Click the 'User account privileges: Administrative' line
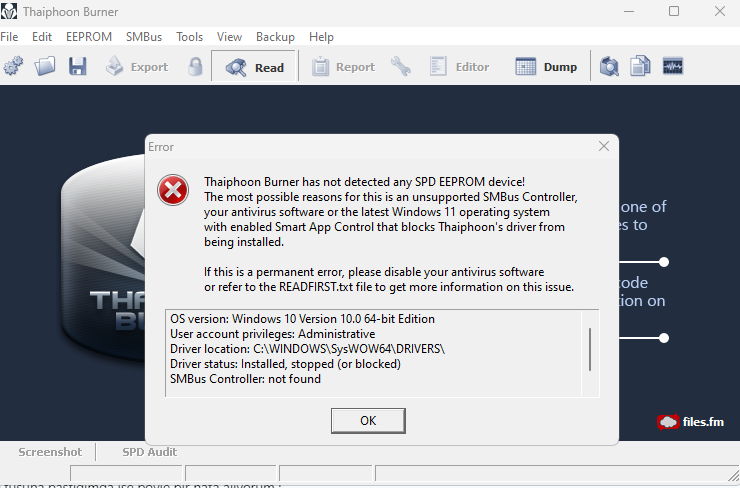 [x=273, y=334]
